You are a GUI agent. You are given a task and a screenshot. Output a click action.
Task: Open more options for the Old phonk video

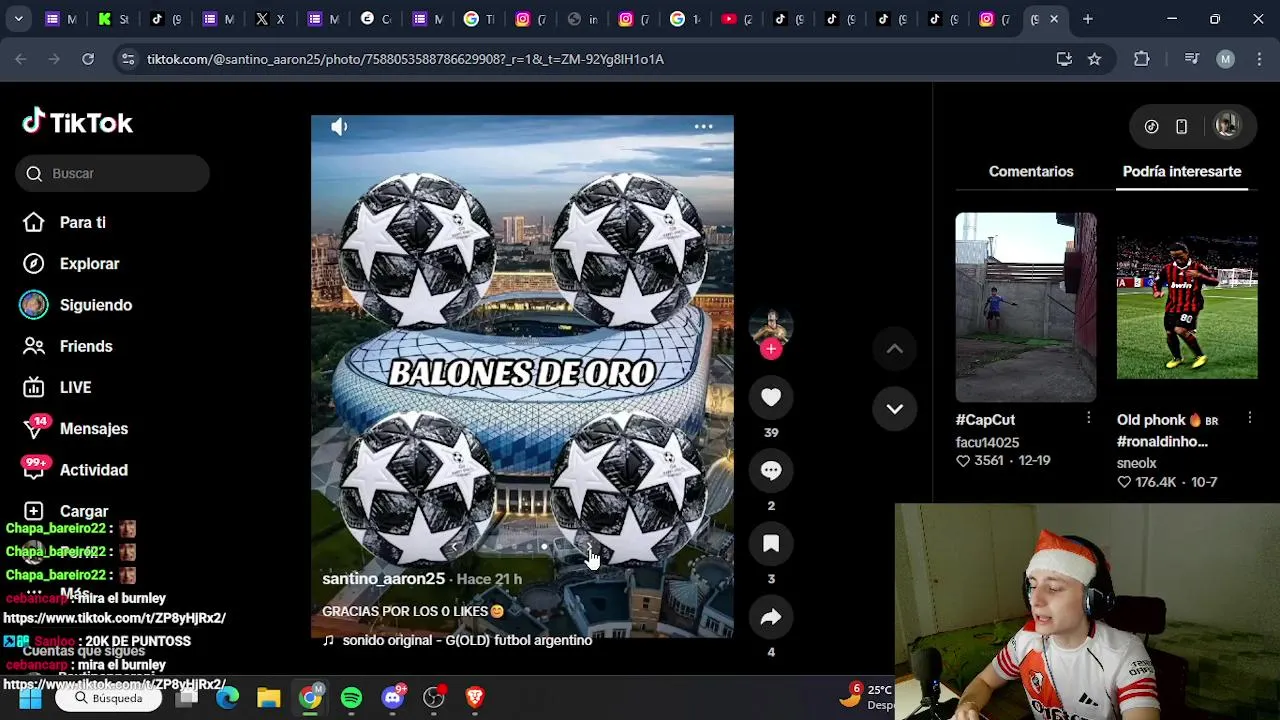pyautogui.click(x=1250, y=418)
